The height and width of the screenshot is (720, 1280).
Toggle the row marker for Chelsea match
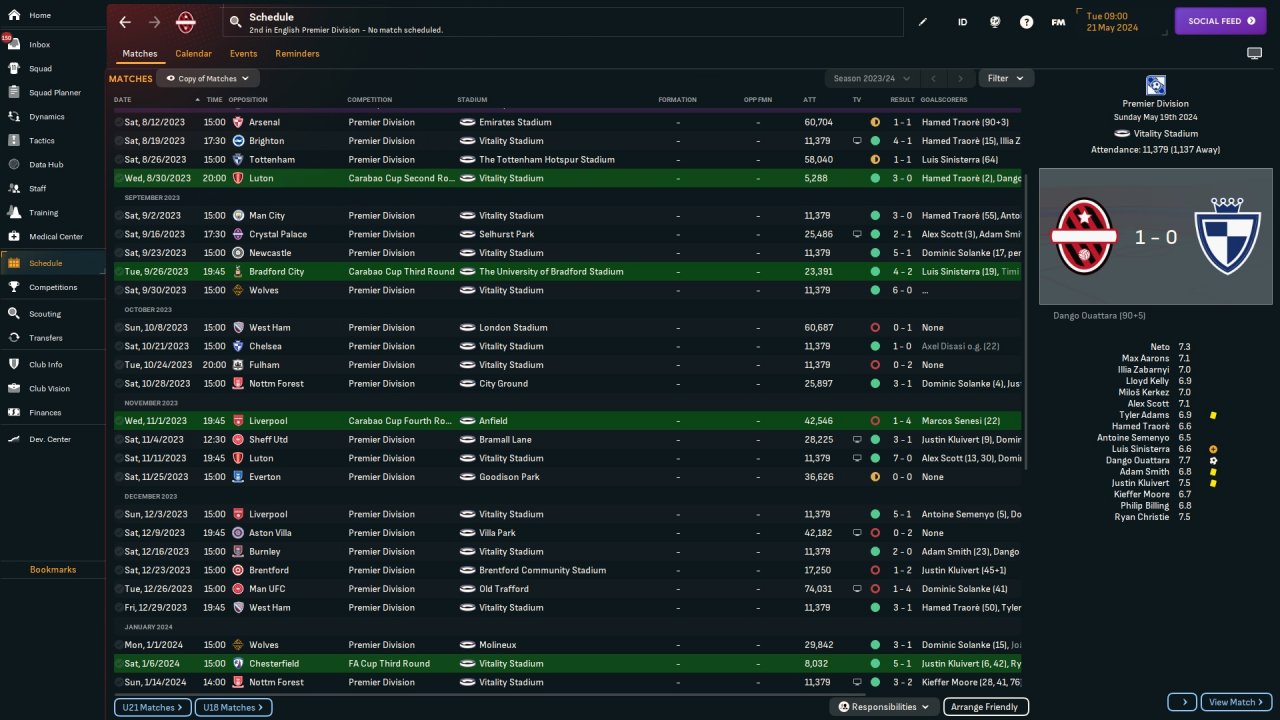tap(119, 346)
